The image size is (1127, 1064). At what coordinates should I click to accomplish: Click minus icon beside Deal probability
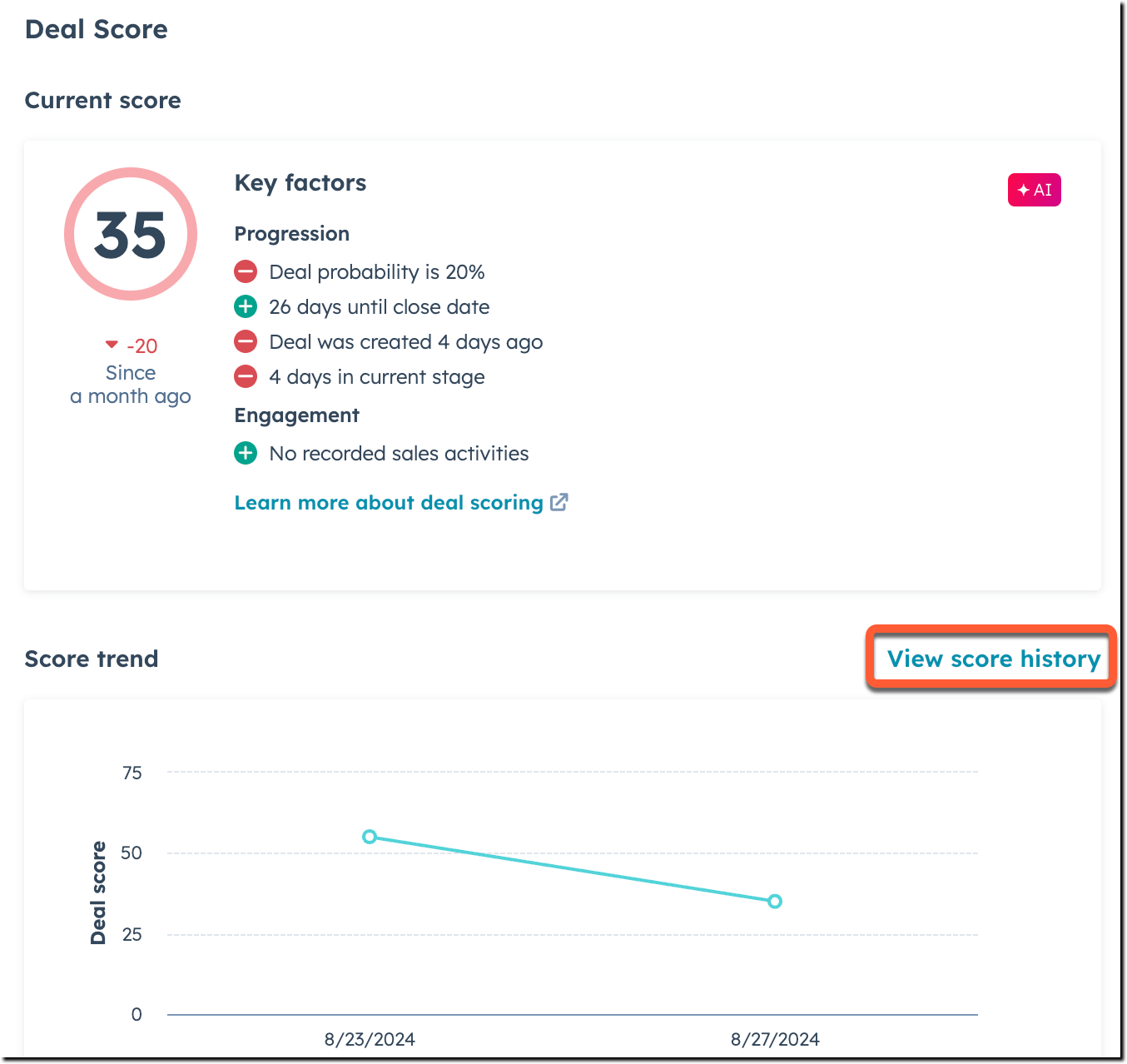pos(246,271)
